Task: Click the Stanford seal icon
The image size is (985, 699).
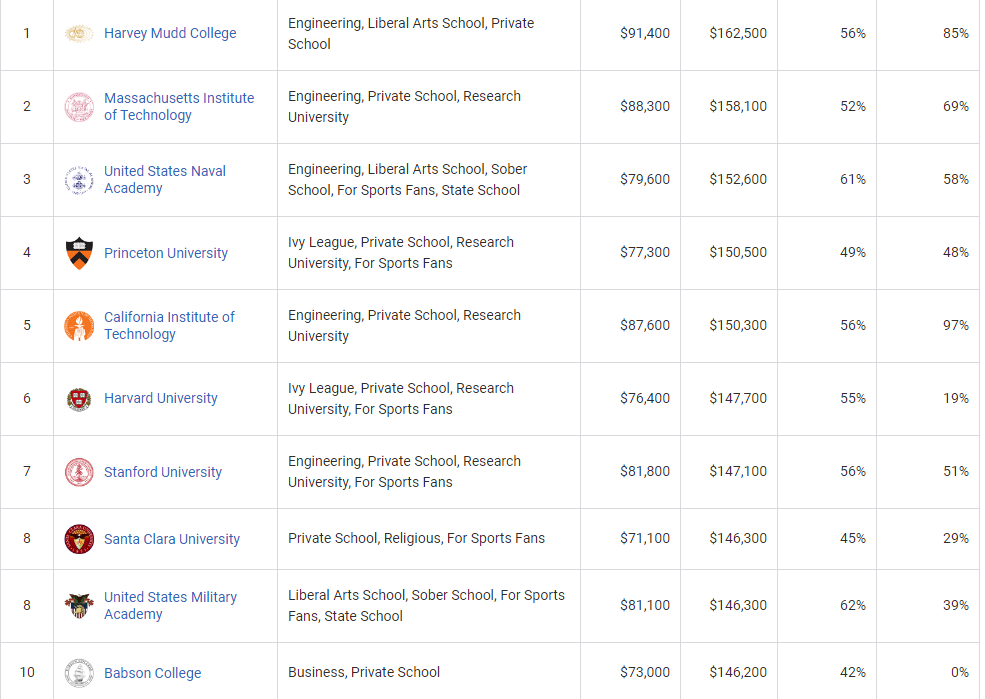Action: point(79,472)
